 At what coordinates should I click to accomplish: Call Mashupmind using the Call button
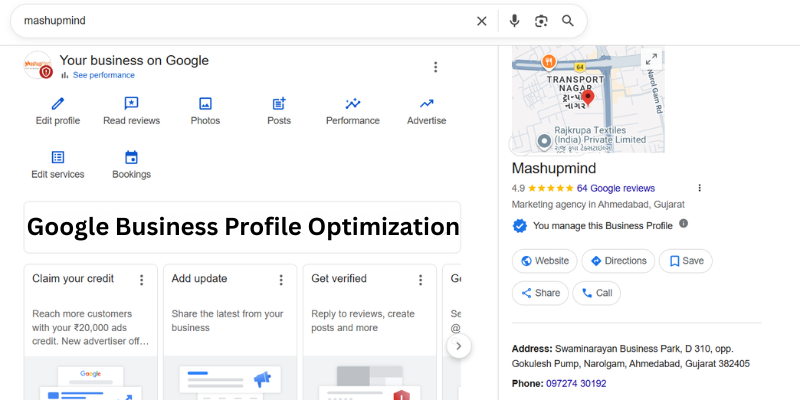click(x=596, y=293)
